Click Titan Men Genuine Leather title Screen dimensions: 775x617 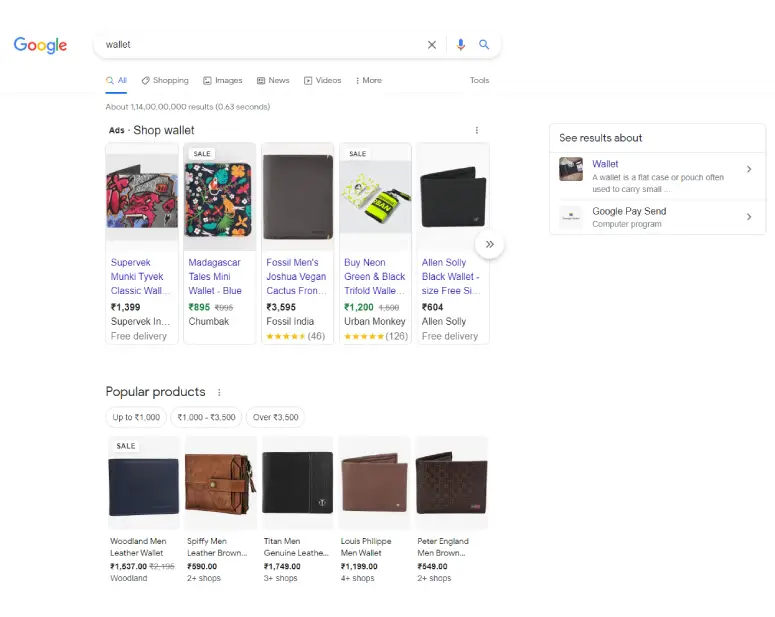tap(296, 547)
